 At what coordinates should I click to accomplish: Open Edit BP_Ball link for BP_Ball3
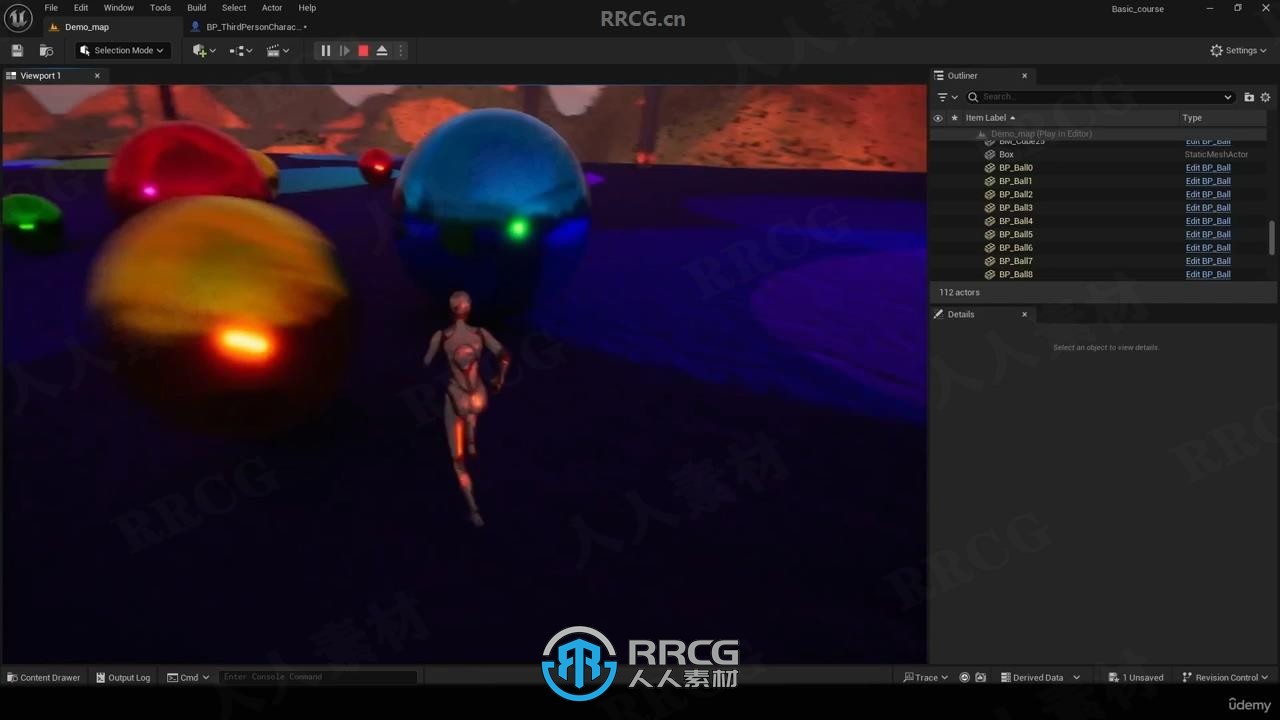1208,208
